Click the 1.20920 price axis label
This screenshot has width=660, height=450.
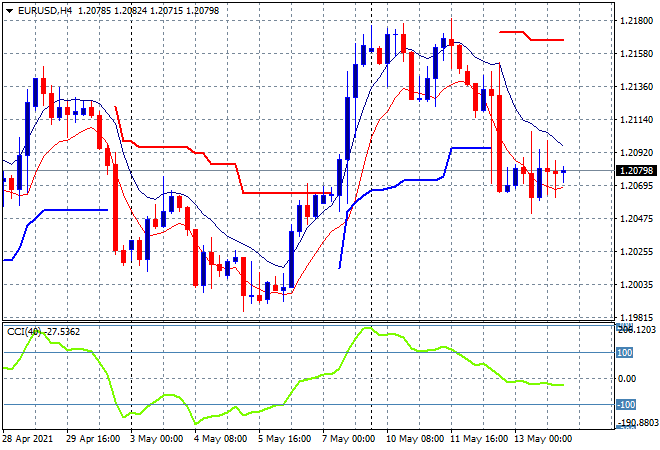click(637, 153)
